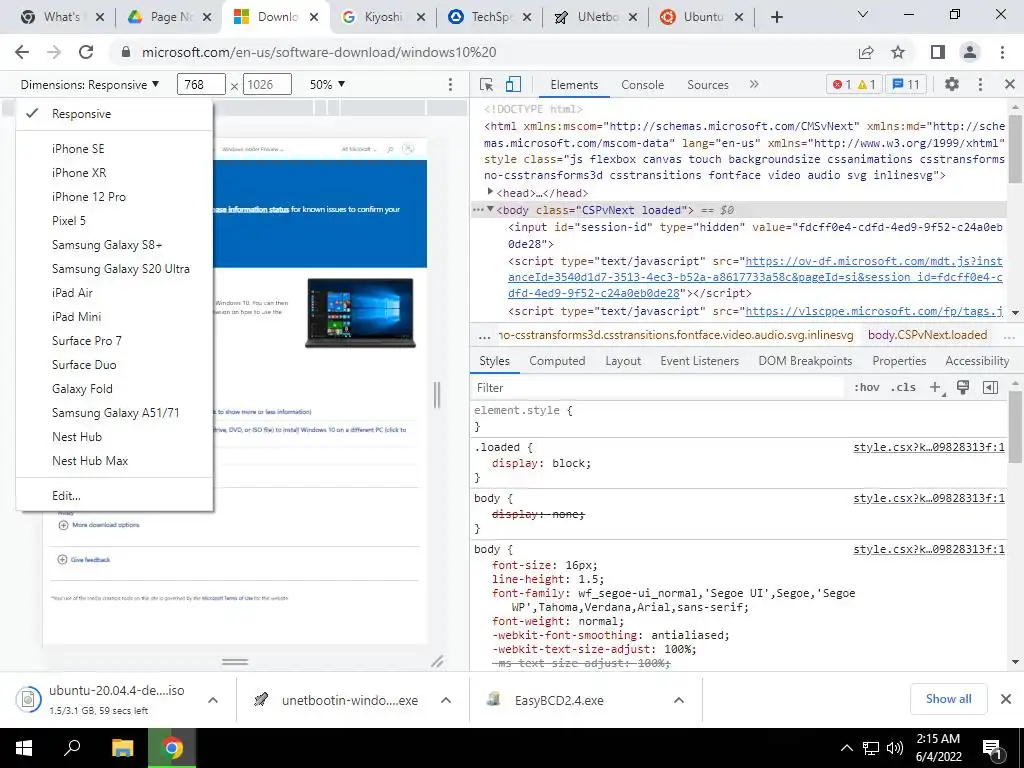Click Show all downloads button
The width and height of the screenshot is (1024, 768).
tap(948, 699)
